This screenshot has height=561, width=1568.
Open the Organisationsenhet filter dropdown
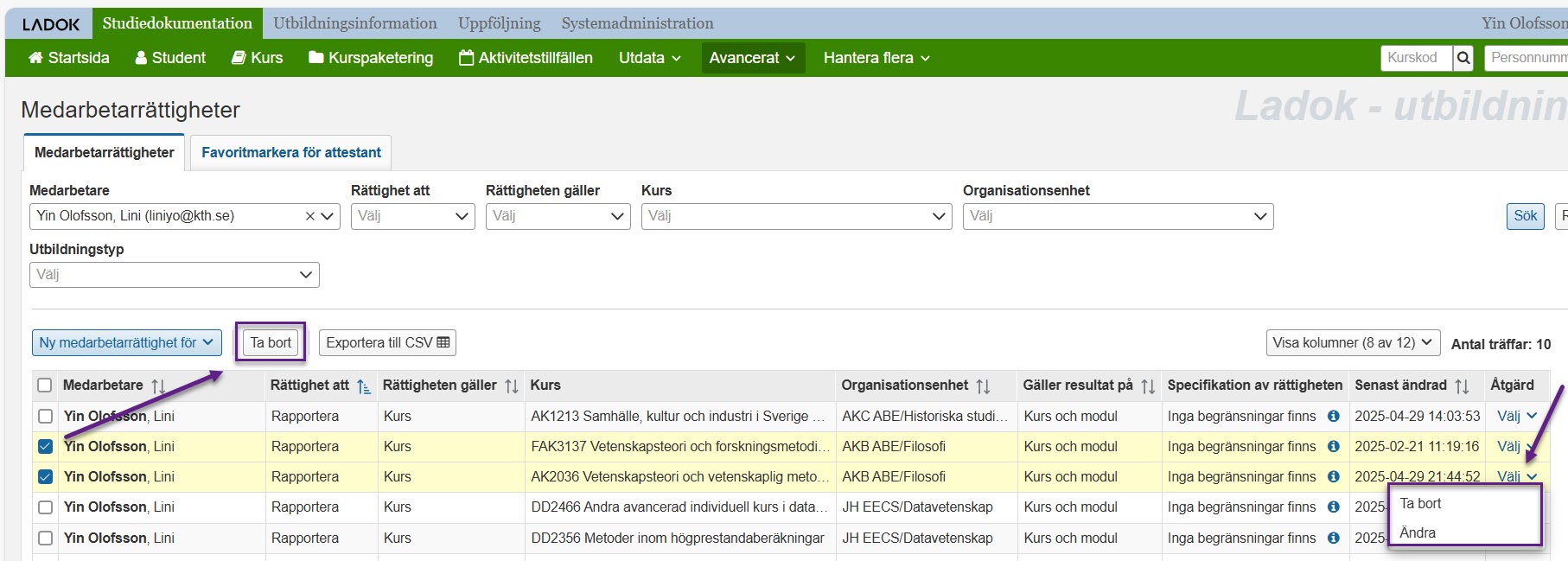(x=1118, y=216)
